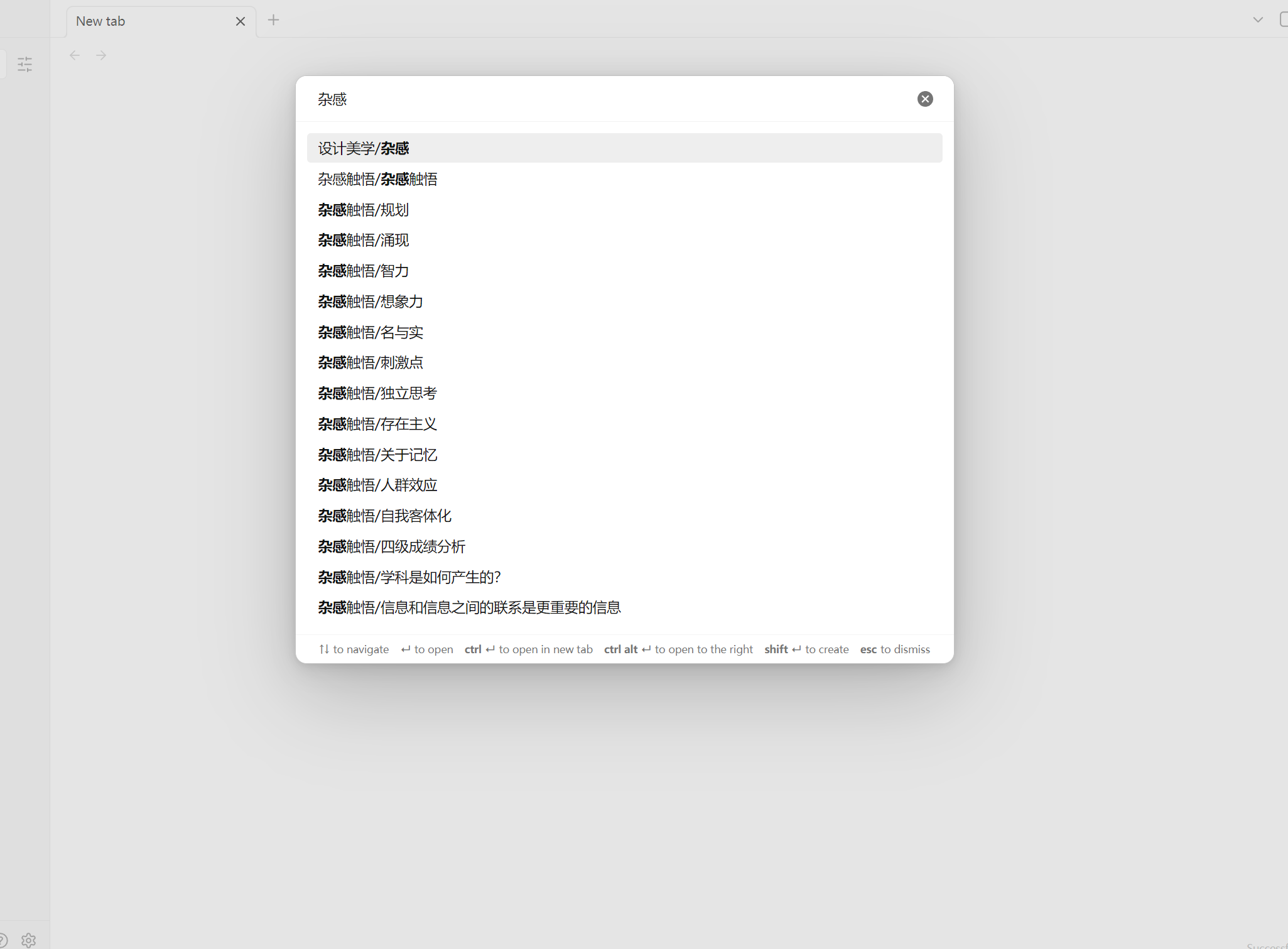The image size is (1288, 949).
Task: Select the New tab tab
Action: 151,21
